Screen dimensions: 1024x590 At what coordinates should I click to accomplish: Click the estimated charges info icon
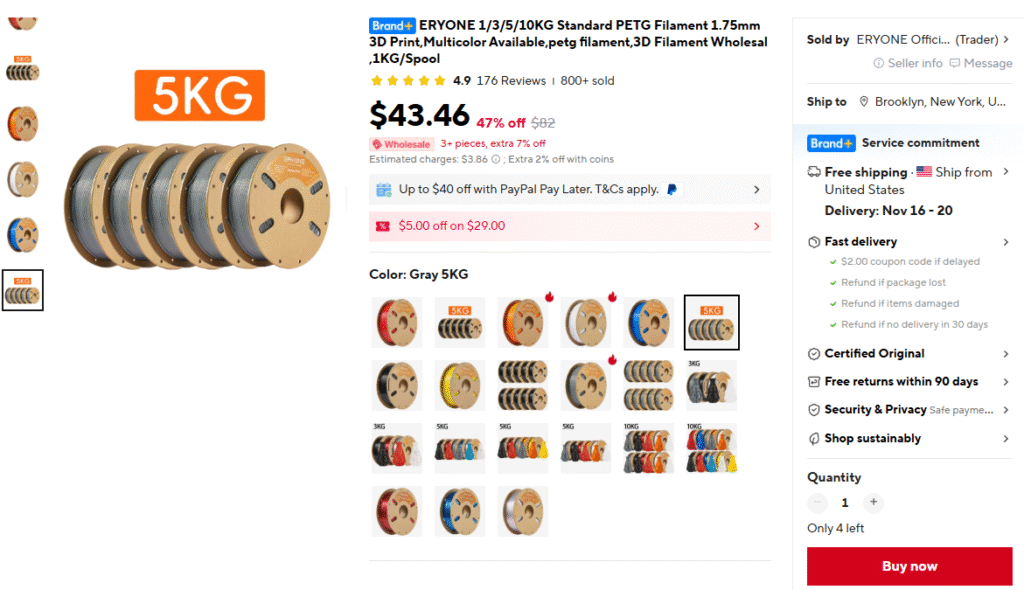tap(496, 159)
